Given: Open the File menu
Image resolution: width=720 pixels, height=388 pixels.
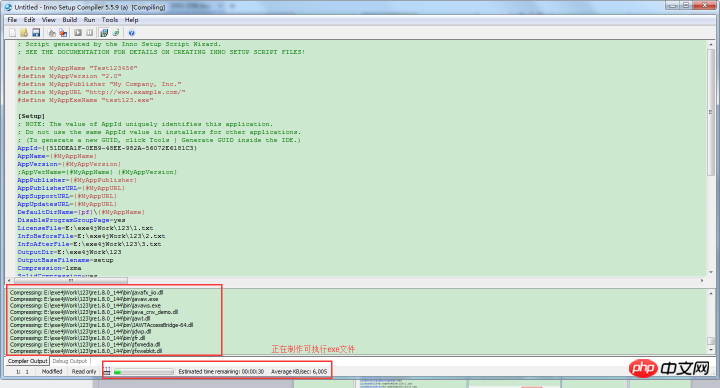Looking at the screenshot, I should click(12, 20).
